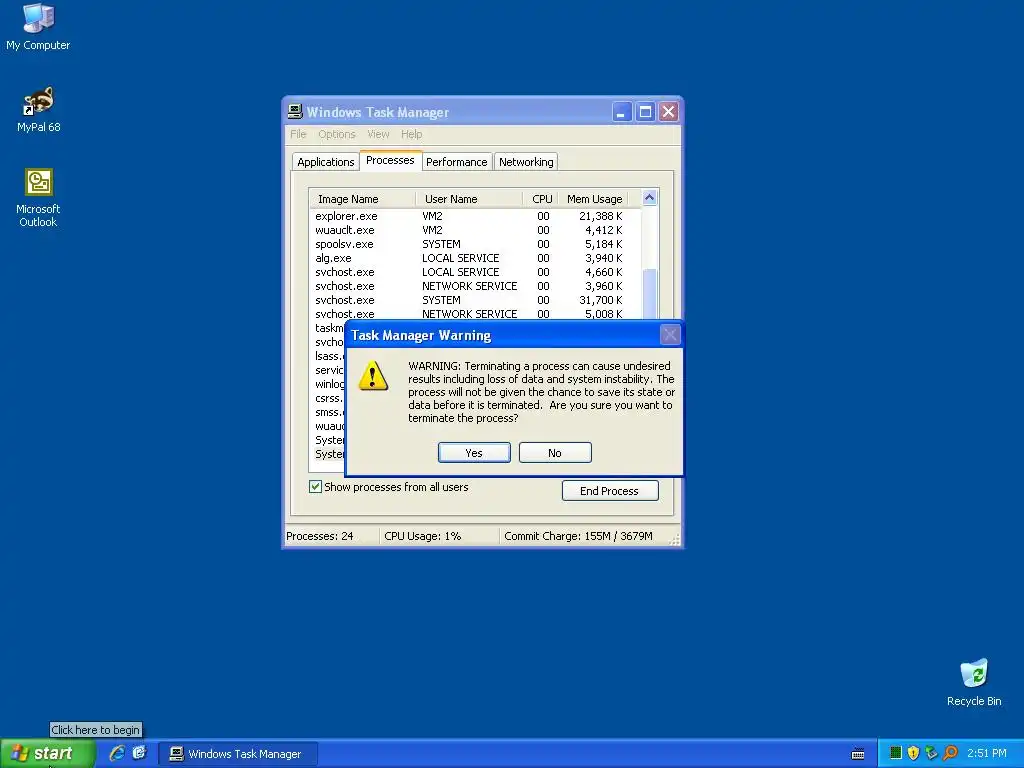
Task: Click LOCAL SERVICE in the alg.exe row
Action: [x=460, y=258]
